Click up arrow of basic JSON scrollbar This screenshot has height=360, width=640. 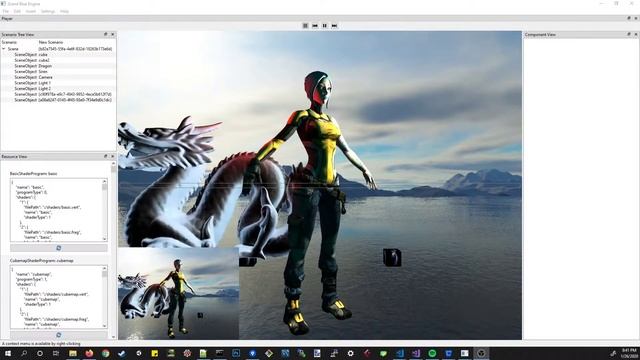[104, 181]
